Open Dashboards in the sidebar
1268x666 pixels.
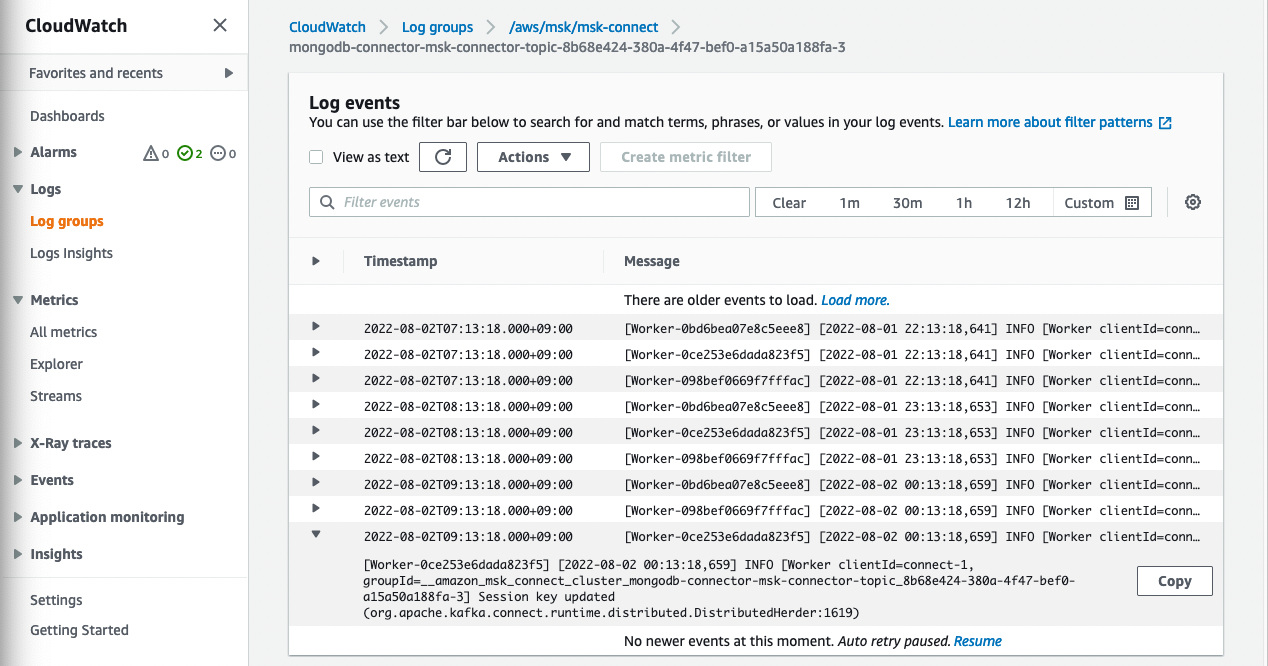pos(67,116)
